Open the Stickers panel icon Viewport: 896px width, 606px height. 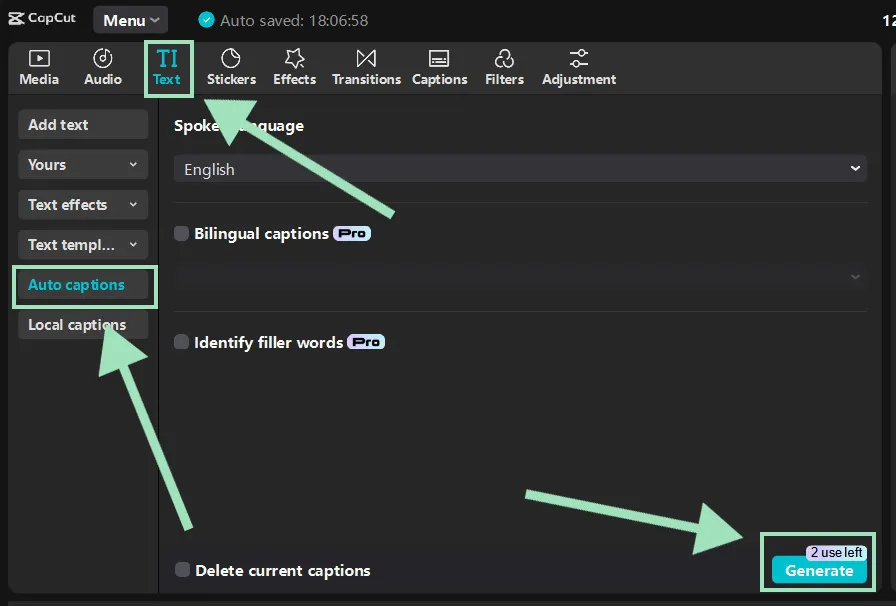point(231,58)
